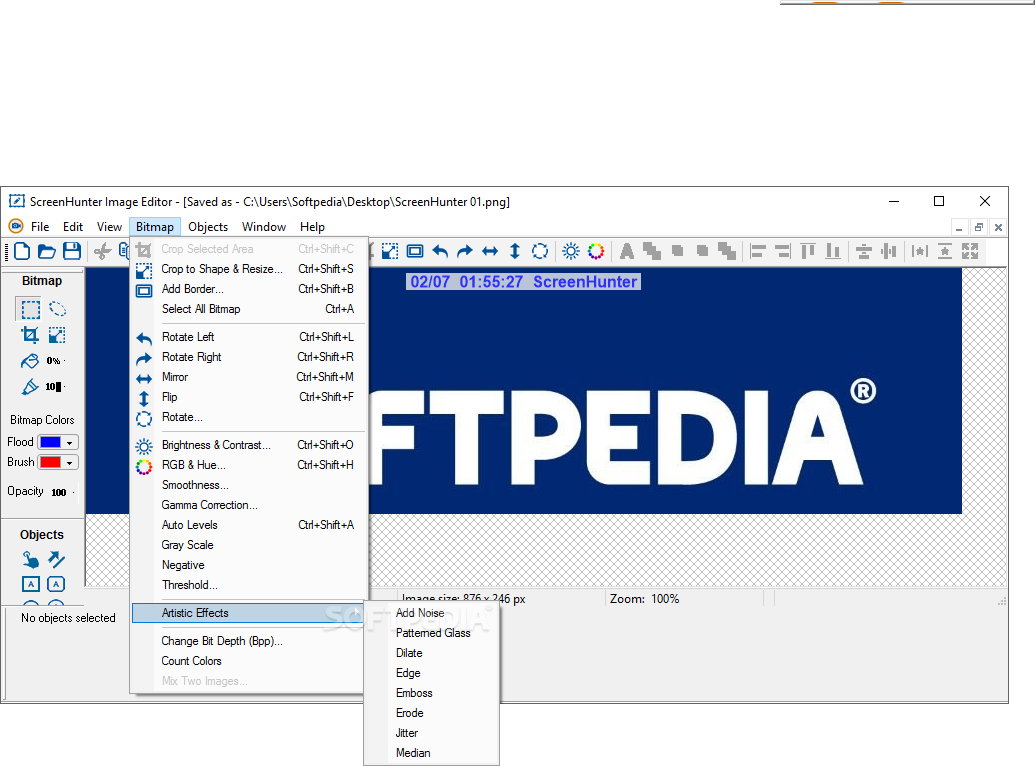Click the Text letter A toolbar icon
The height and width of the screenshot is (766, 1035).
click(627, 251)
